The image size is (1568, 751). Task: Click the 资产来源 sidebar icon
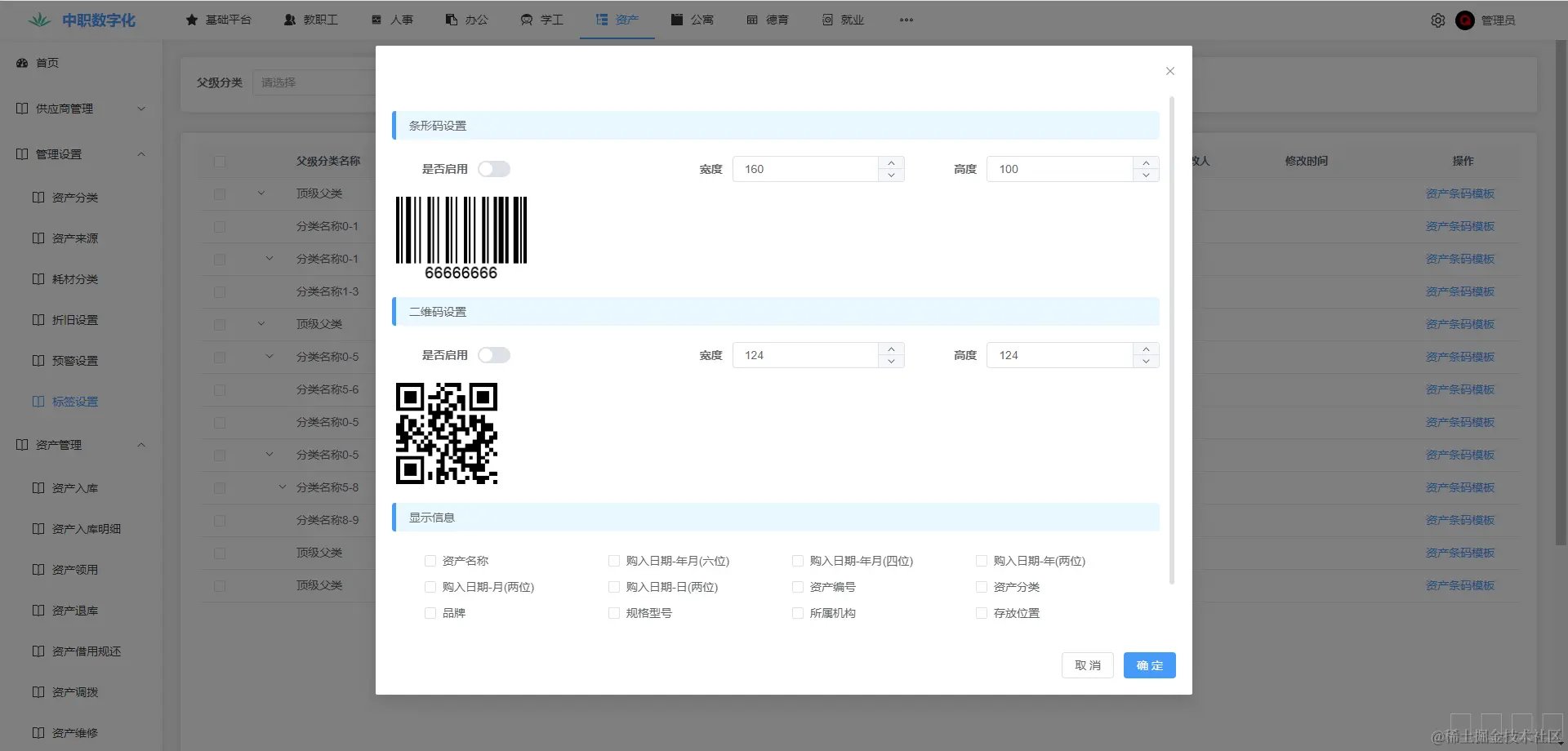tap(38, 238)
